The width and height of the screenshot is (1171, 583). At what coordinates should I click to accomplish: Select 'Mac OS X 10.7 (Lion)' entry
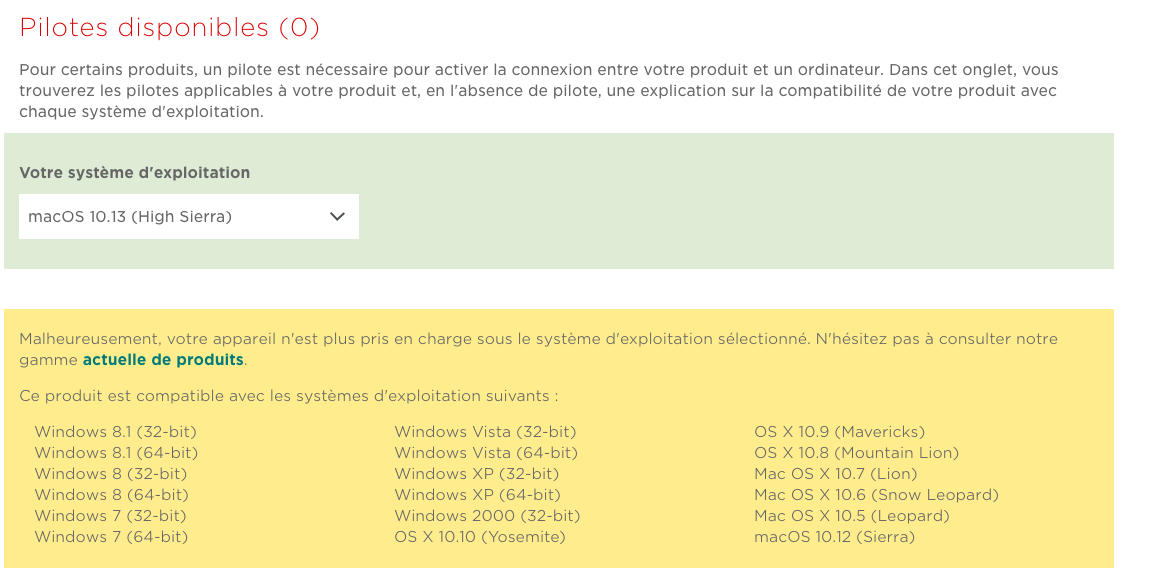(835, 474)
